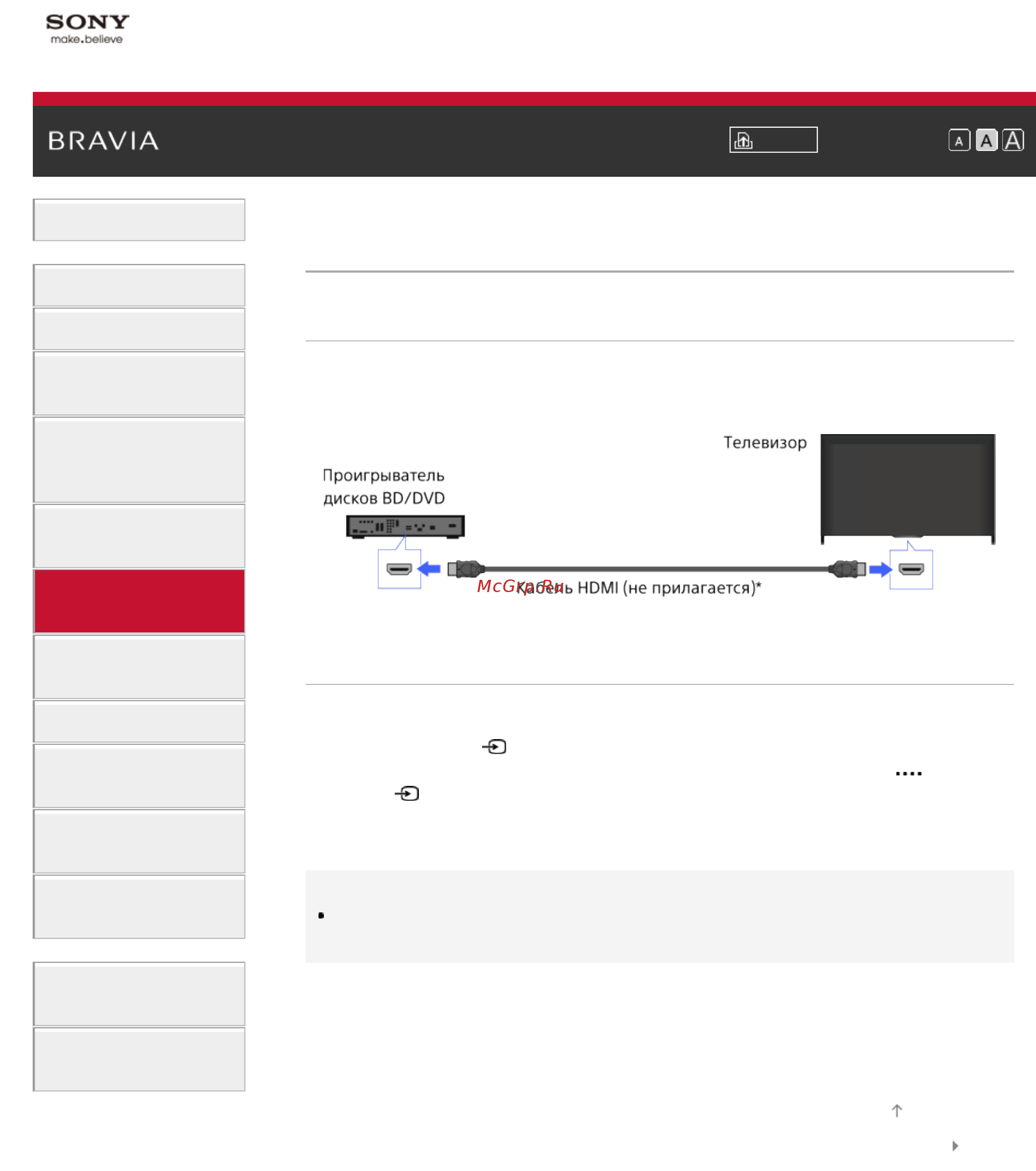Click the HDMI port icon below the TV
The image size is (1036, 1171).
tap(911, 569)
